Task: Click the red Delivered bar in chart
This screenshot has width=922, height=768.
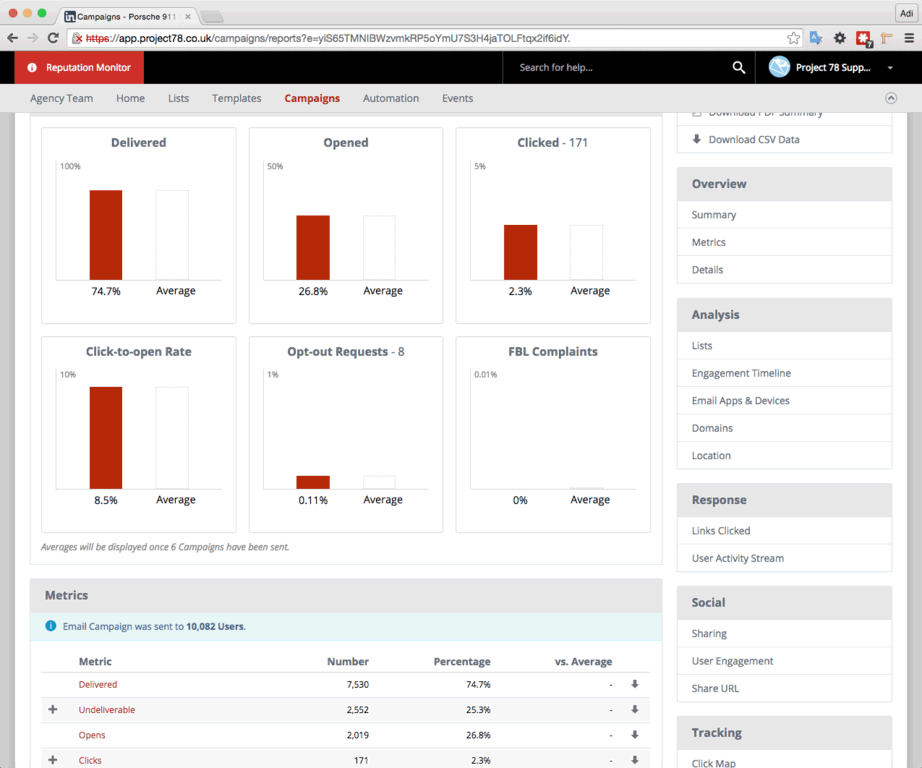Action: [x=106, y=235]
